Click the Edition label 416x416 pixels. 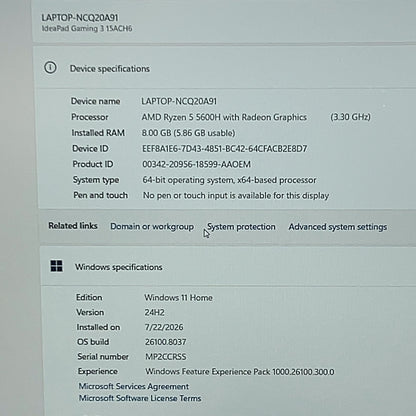pos(89,297)
